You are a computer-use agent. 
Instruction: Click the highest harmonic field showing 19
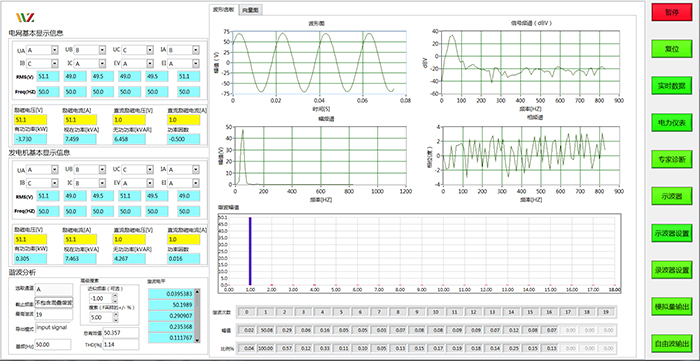(54, 315)
